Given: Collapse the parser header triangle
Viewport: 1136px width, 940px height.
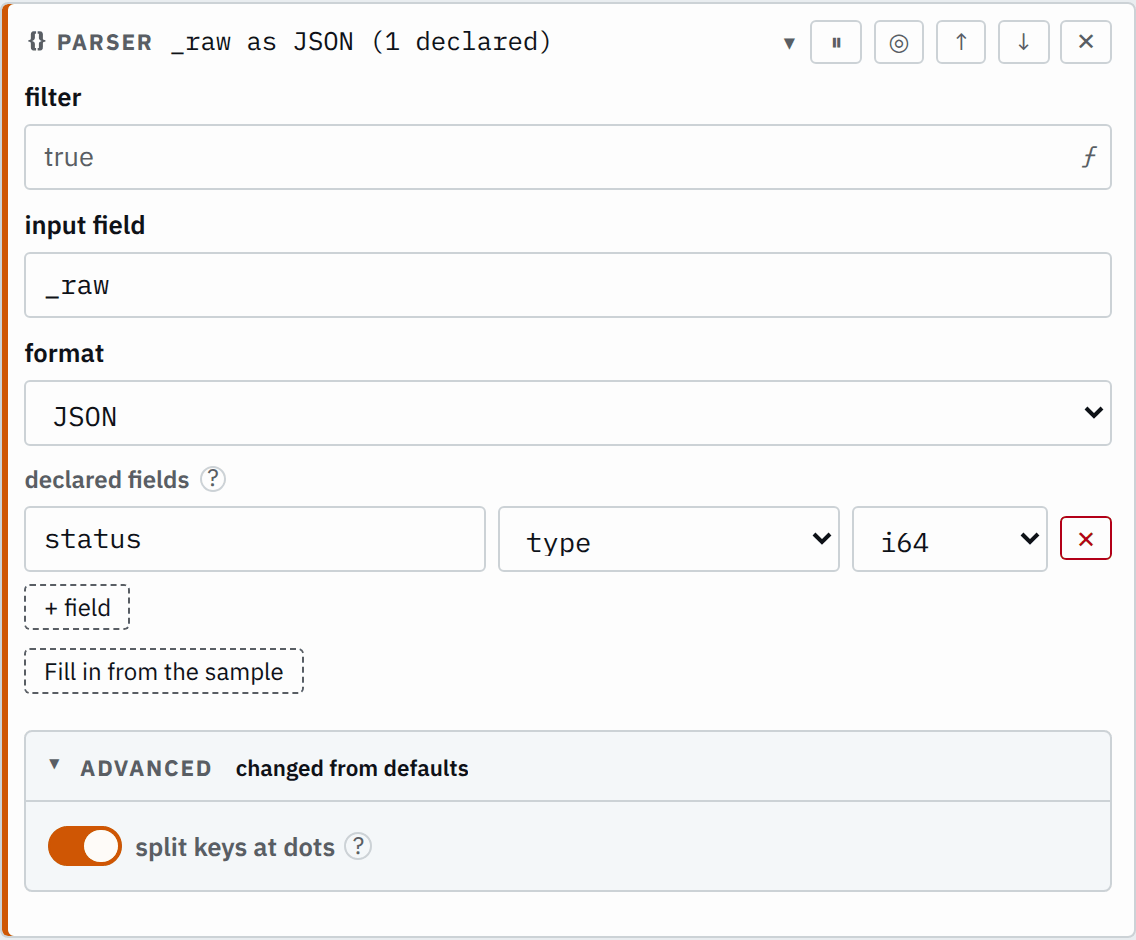Looking at the screenshot, I should point(789,43).
